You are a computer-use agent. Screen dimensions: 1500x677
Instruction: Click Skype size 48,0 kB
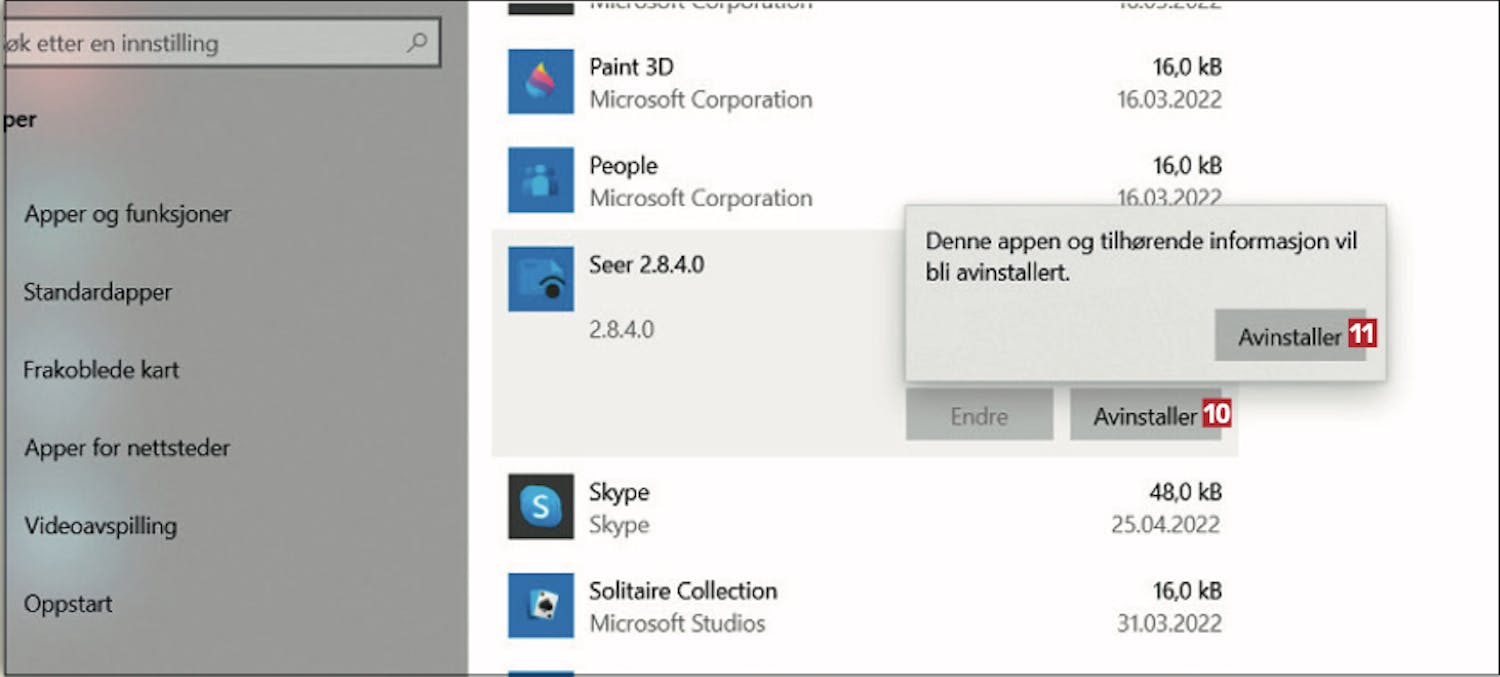(x=1185, y=492)
